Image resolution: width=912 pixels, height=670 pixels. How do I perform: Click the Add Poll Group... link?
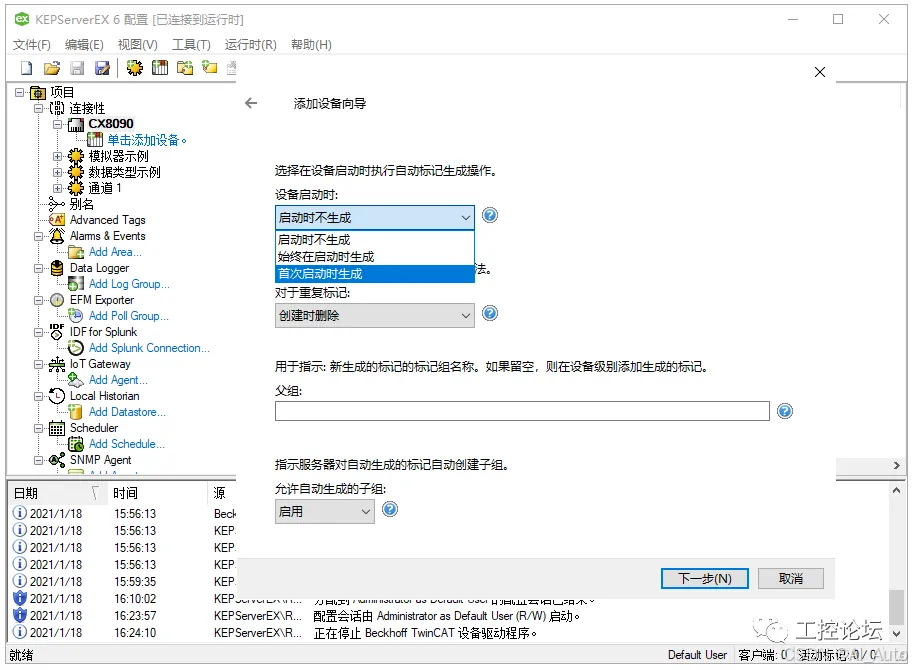[x=129, y=316]
